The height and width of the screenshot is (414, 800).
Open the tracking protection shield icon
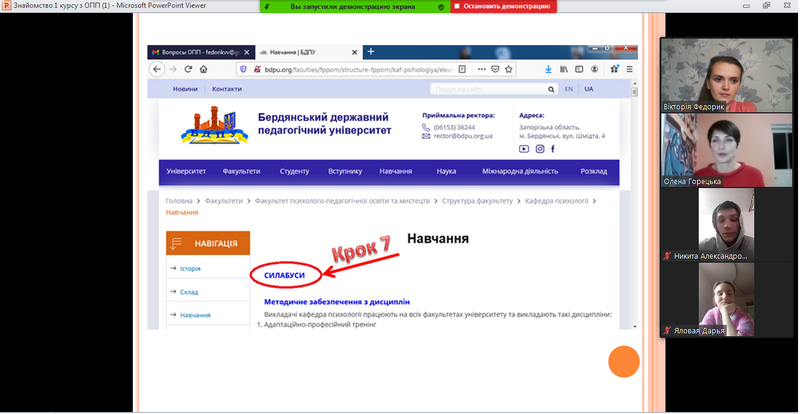[x=243, y=69]
